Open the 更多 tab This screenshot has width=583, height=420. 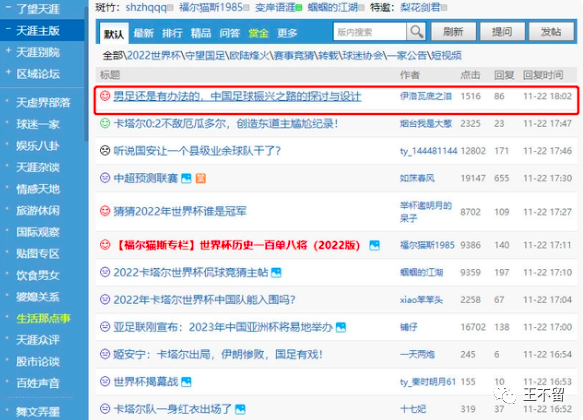click(x=287, y=33)
